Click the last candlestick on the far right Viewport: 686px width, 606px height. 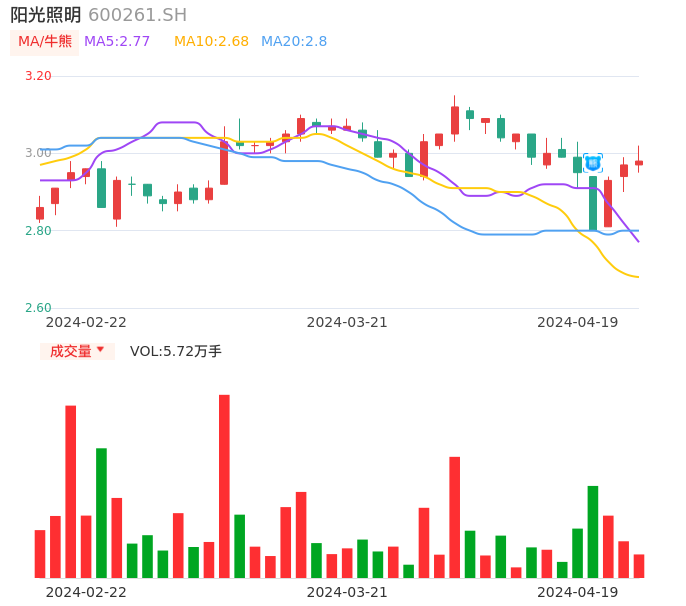pos(639,162)
